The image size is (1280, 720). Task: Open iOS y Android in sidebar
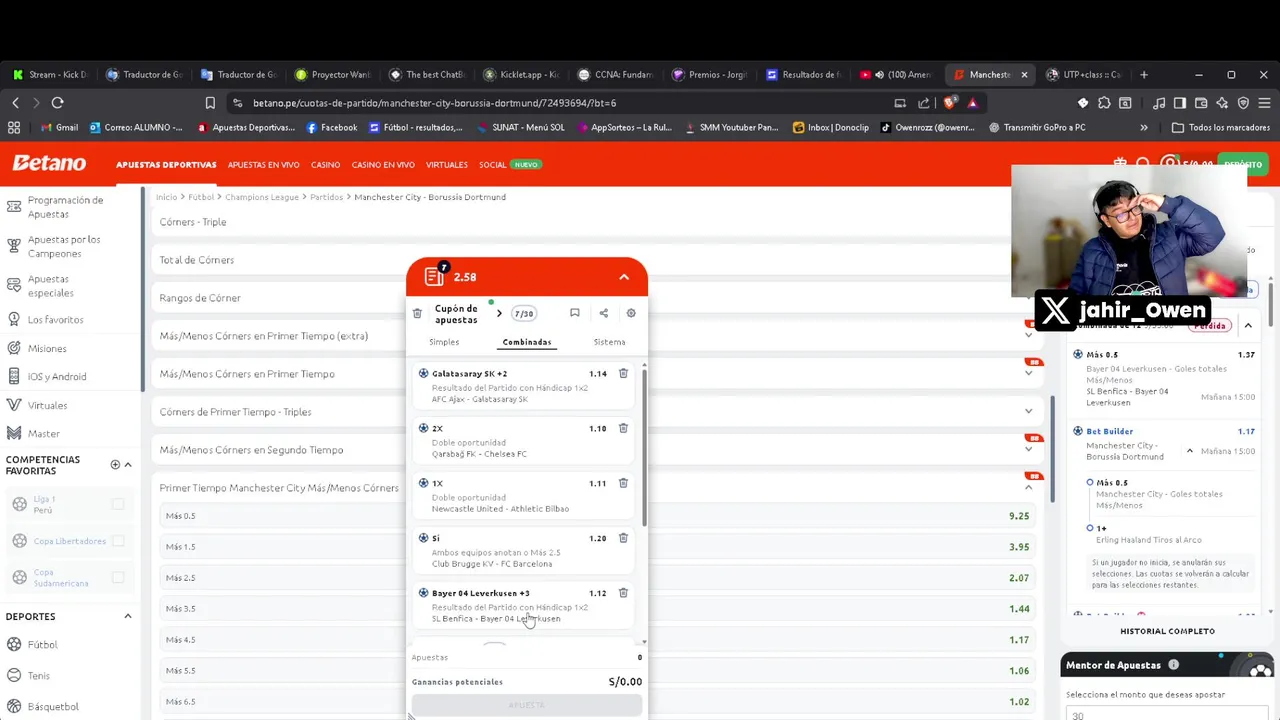56,376
